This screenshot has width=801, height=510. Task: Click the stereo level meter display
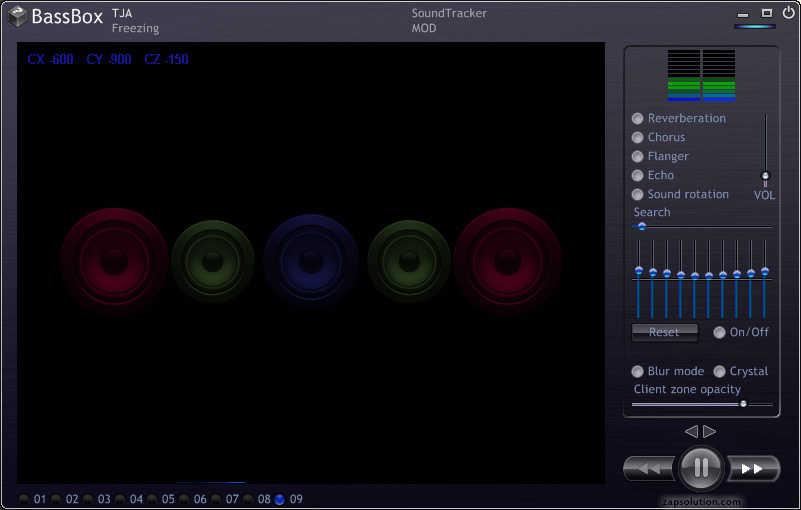click(701, 75)
